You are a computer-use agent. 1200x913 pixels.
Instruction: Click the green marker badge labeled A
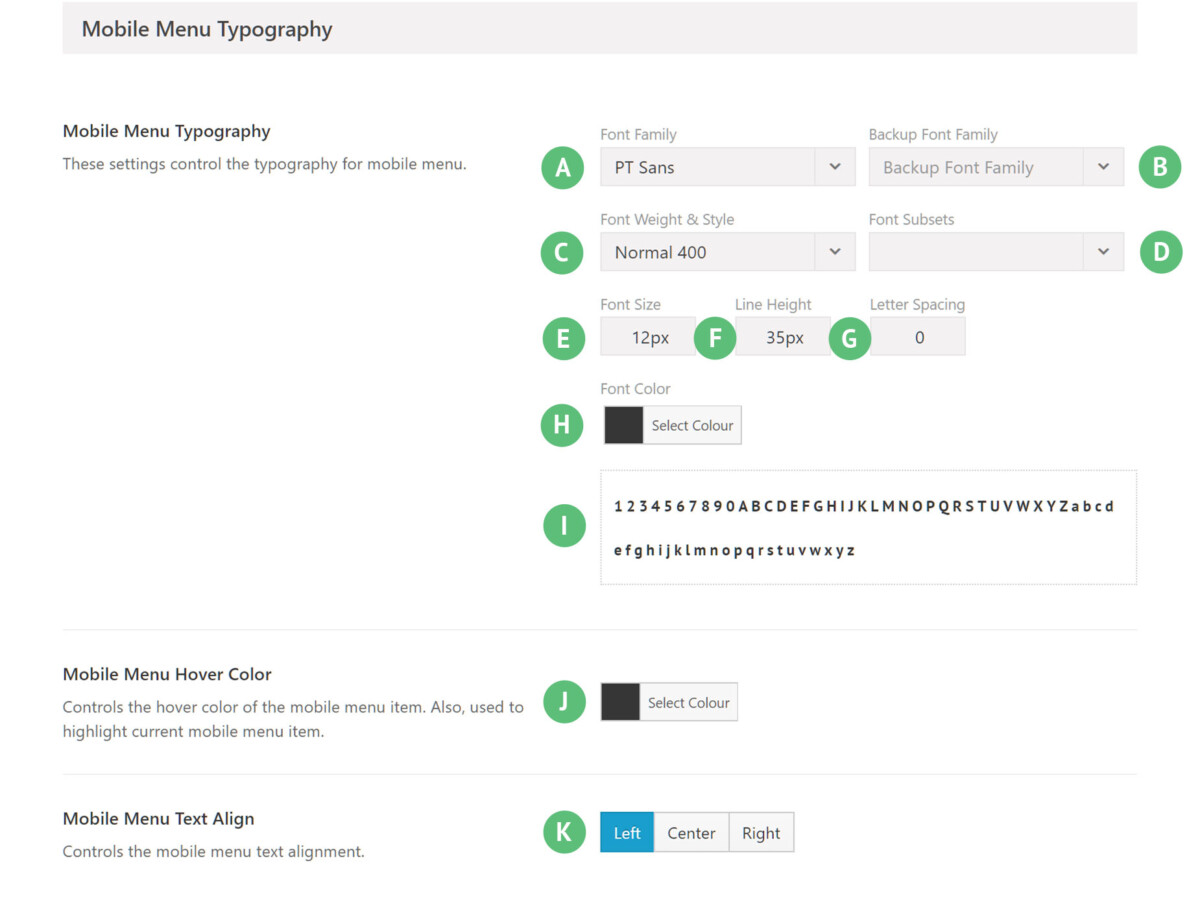[561, 167]
